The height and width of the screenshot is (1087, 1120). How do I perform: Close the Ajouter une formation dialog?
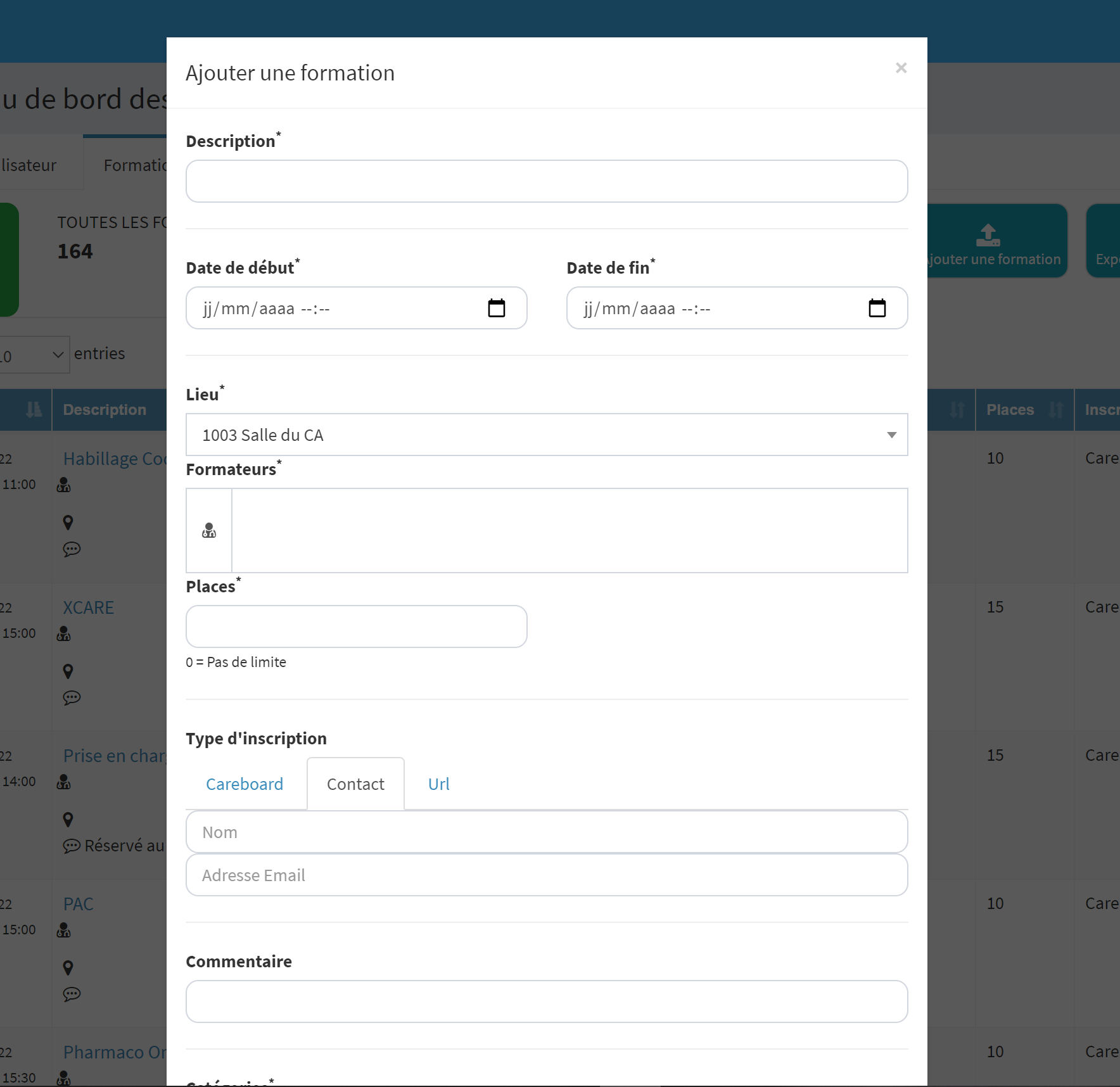pyautogui.click(x=901, y=68)
